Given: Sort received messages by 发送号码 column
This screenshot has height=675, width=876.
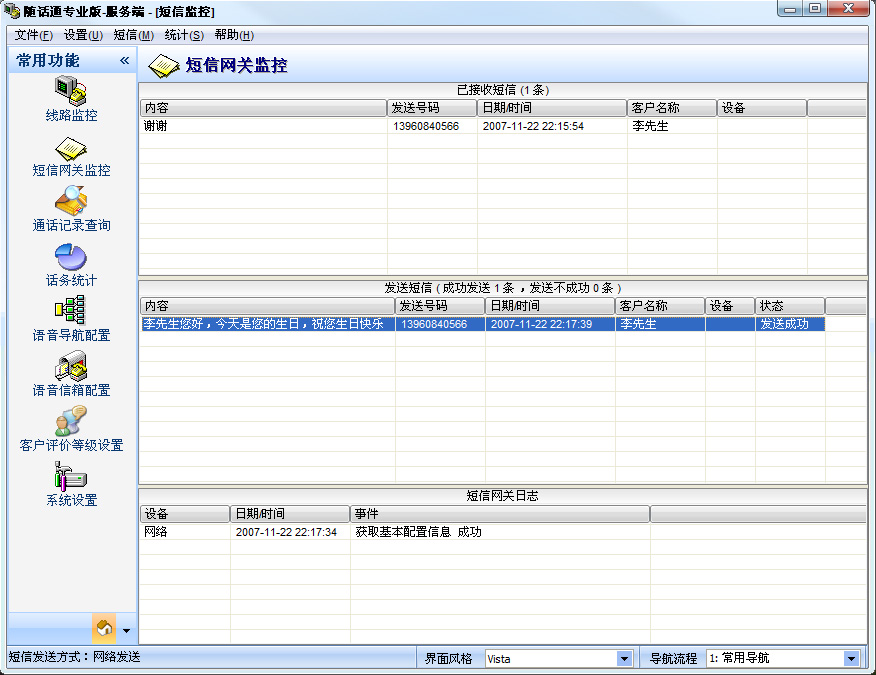Looking at the screenshot, I should tap(432, 108).
